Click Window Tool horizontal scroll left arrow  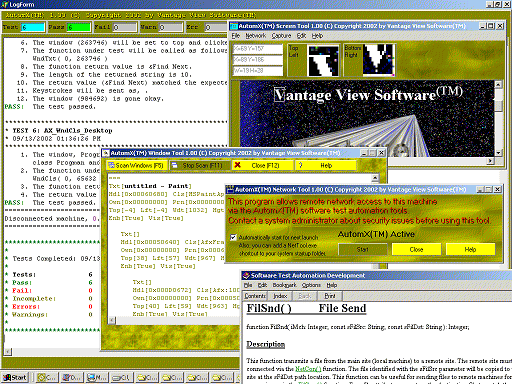click(x=112, y=320)
